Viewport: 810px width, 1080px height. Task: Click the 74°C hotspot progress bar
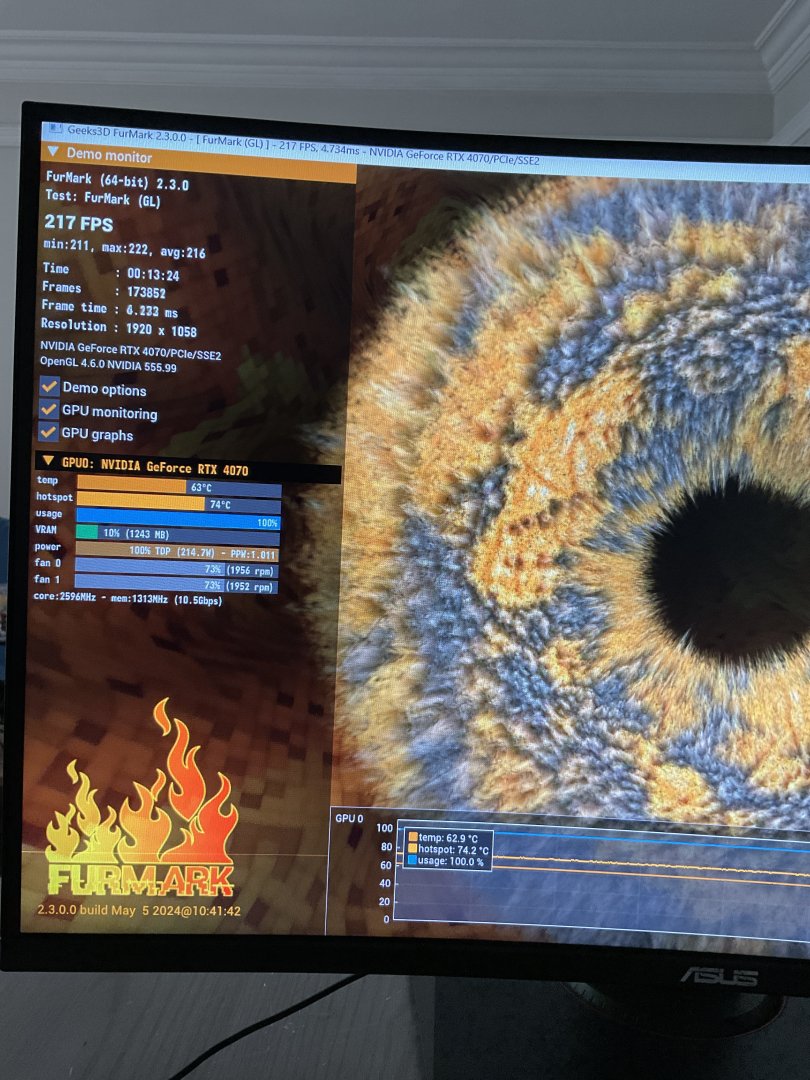(x=179, y=503)
